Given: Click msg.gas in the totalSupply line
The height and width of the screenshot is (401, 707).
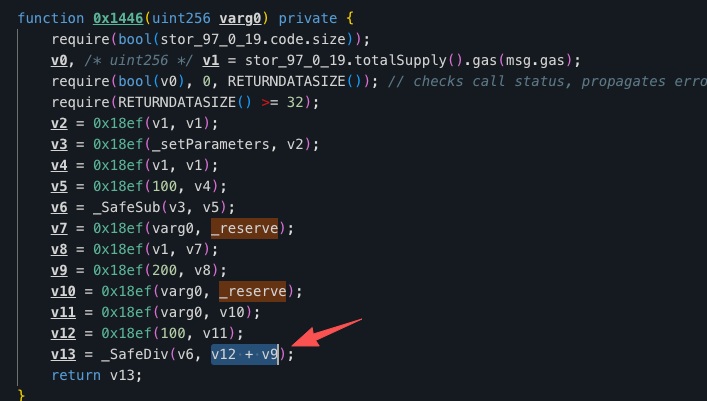Looking at the screenshot, I should [535, 60].
